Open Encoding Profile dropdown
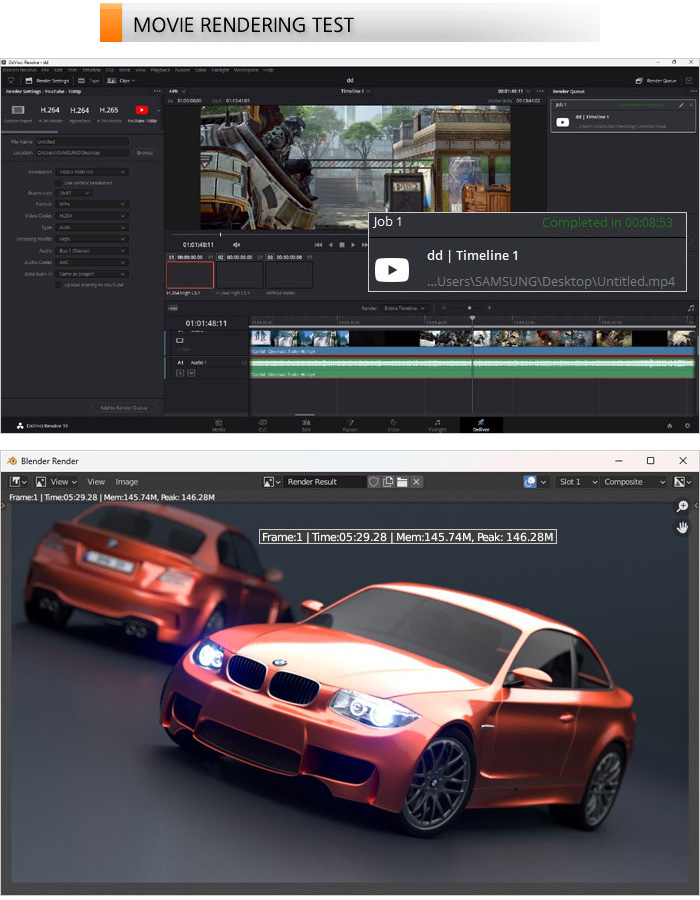 (x=92, y=239)
